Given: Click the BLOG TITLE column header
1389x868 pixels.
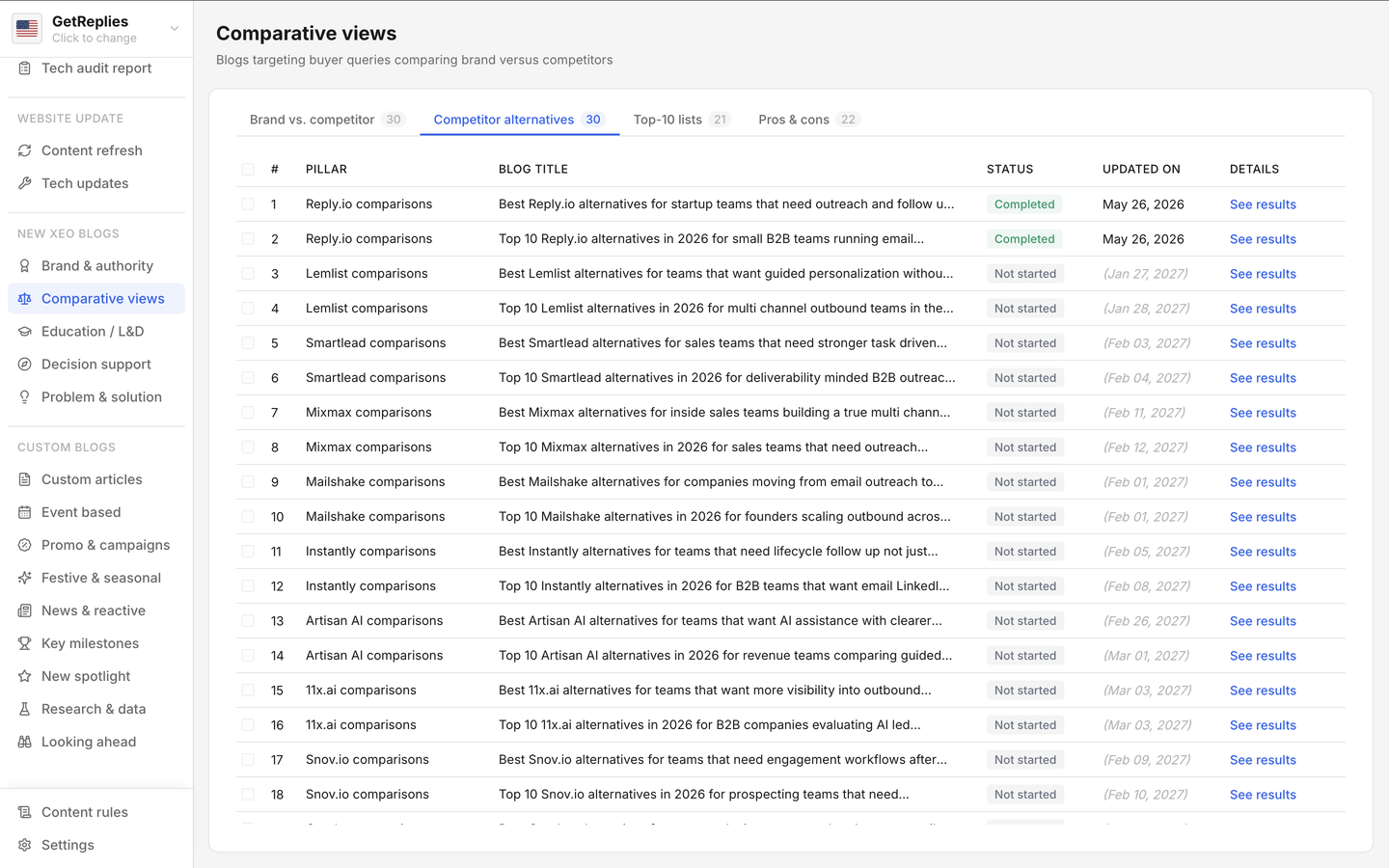Looking at the screenshot, I should click(x=533, y=169).
